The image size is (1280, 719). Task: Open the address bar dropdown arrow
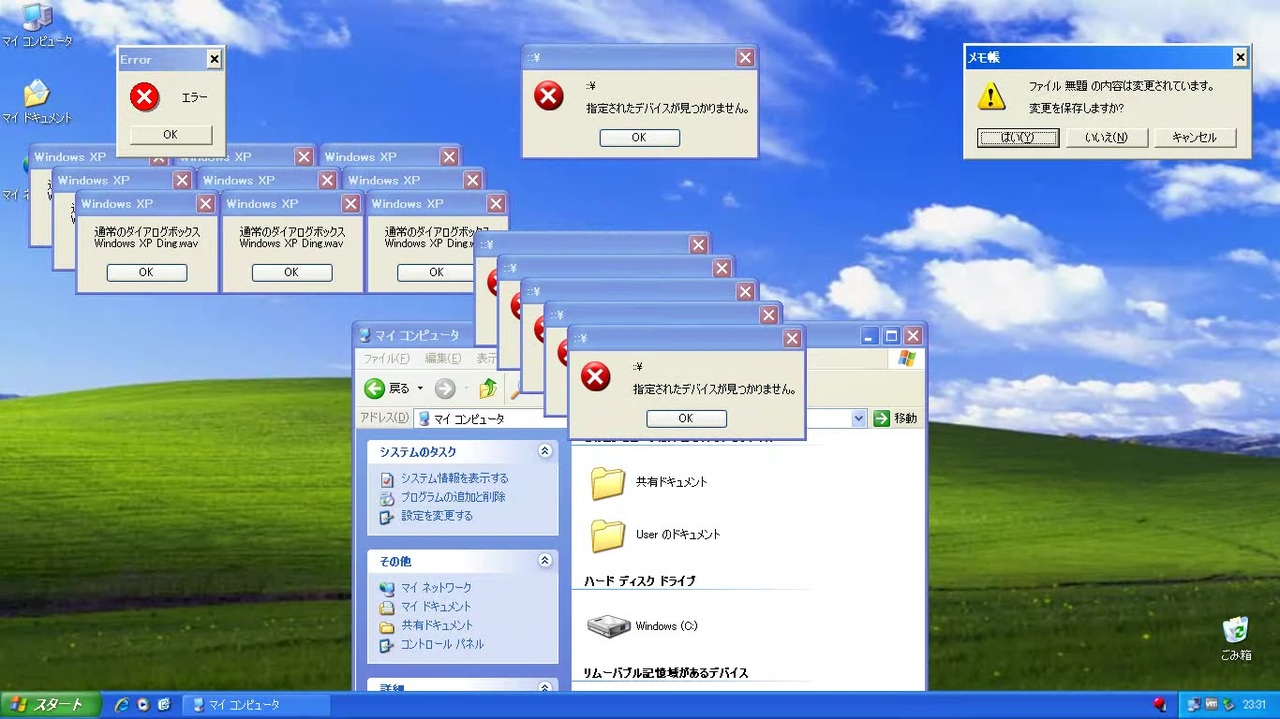point(859,419)
